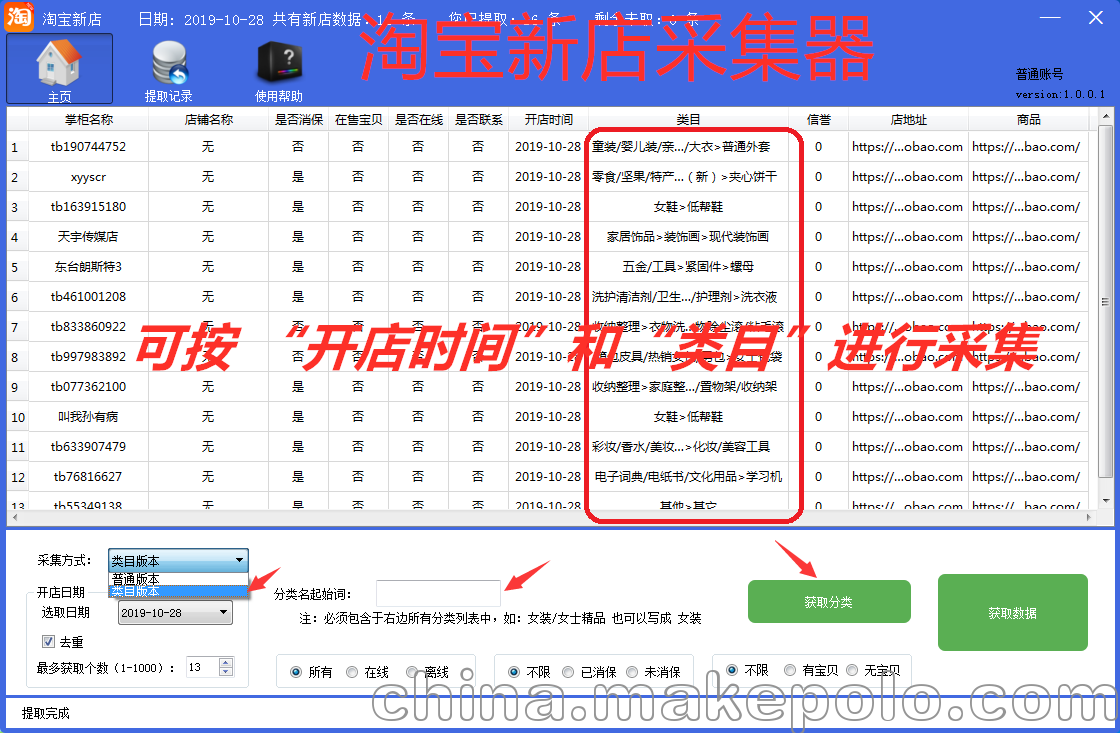Click the 获取数据 button
Image resolution: width=1120 pixels, height=733 pixels.
click(1012, 612)
